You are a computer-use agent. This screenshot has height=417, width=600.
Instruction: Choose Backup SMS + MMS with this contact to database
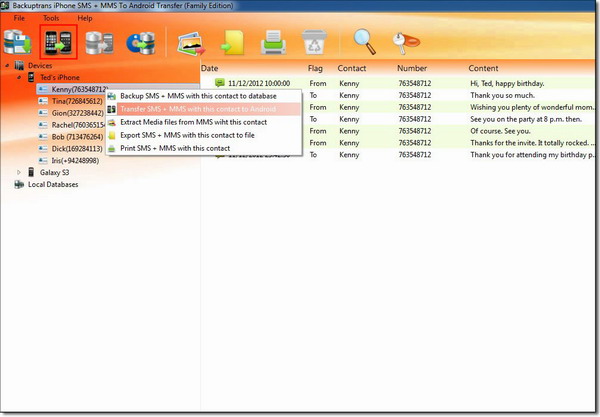point(204,96)
